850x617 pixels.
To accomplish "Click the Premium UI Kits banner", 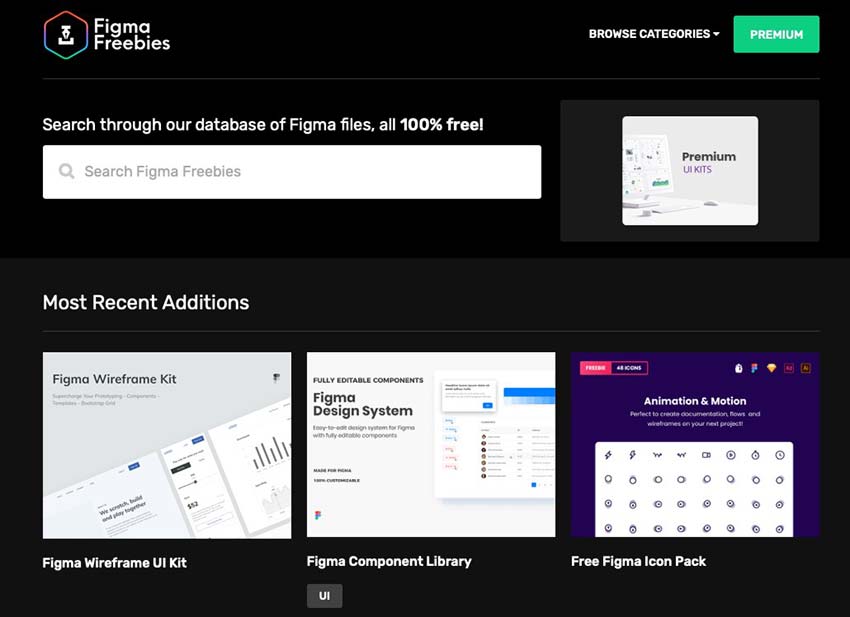I will (690, 170).
